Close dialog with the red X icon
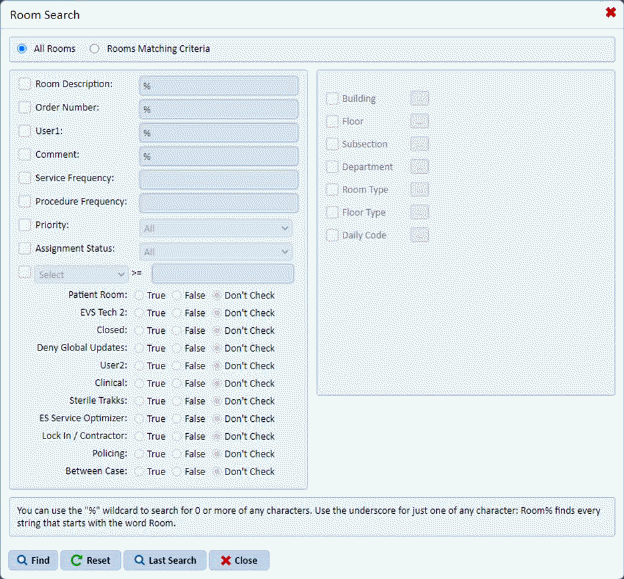Screen dimensions: 624x579 click(610, 13)
